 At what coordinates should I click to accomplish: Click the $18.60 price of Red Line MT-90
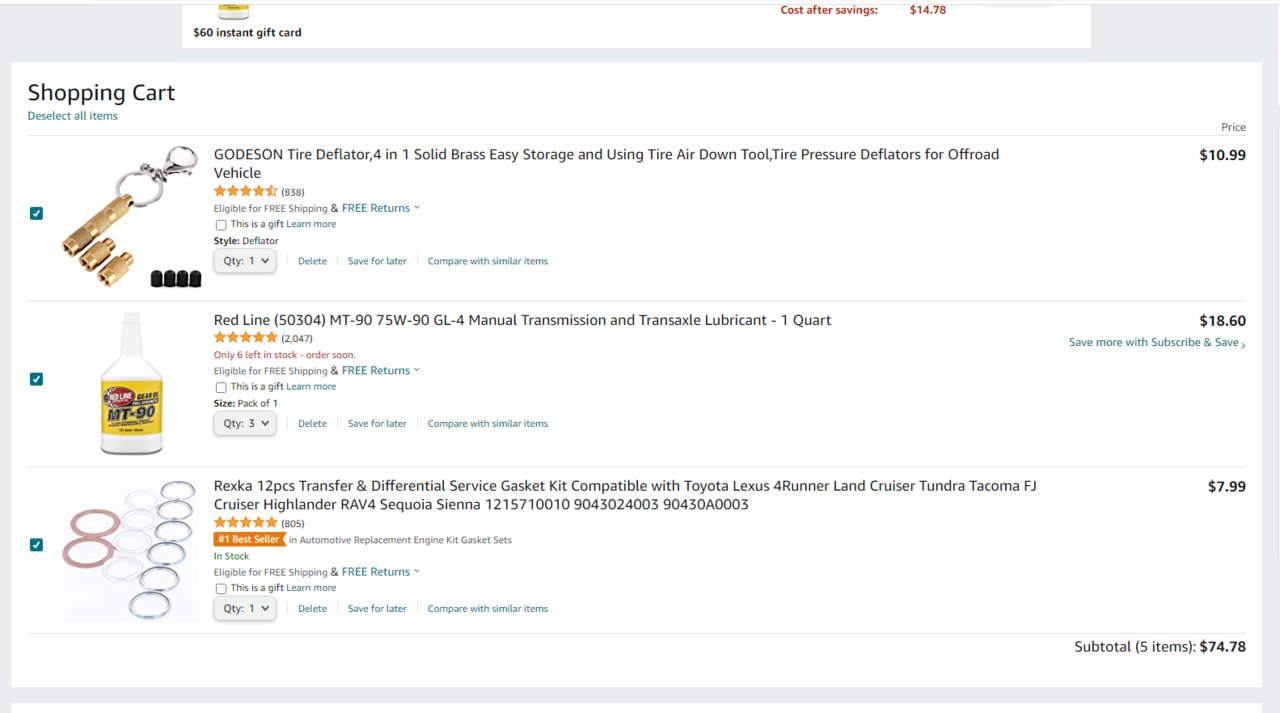[1222, 321]
